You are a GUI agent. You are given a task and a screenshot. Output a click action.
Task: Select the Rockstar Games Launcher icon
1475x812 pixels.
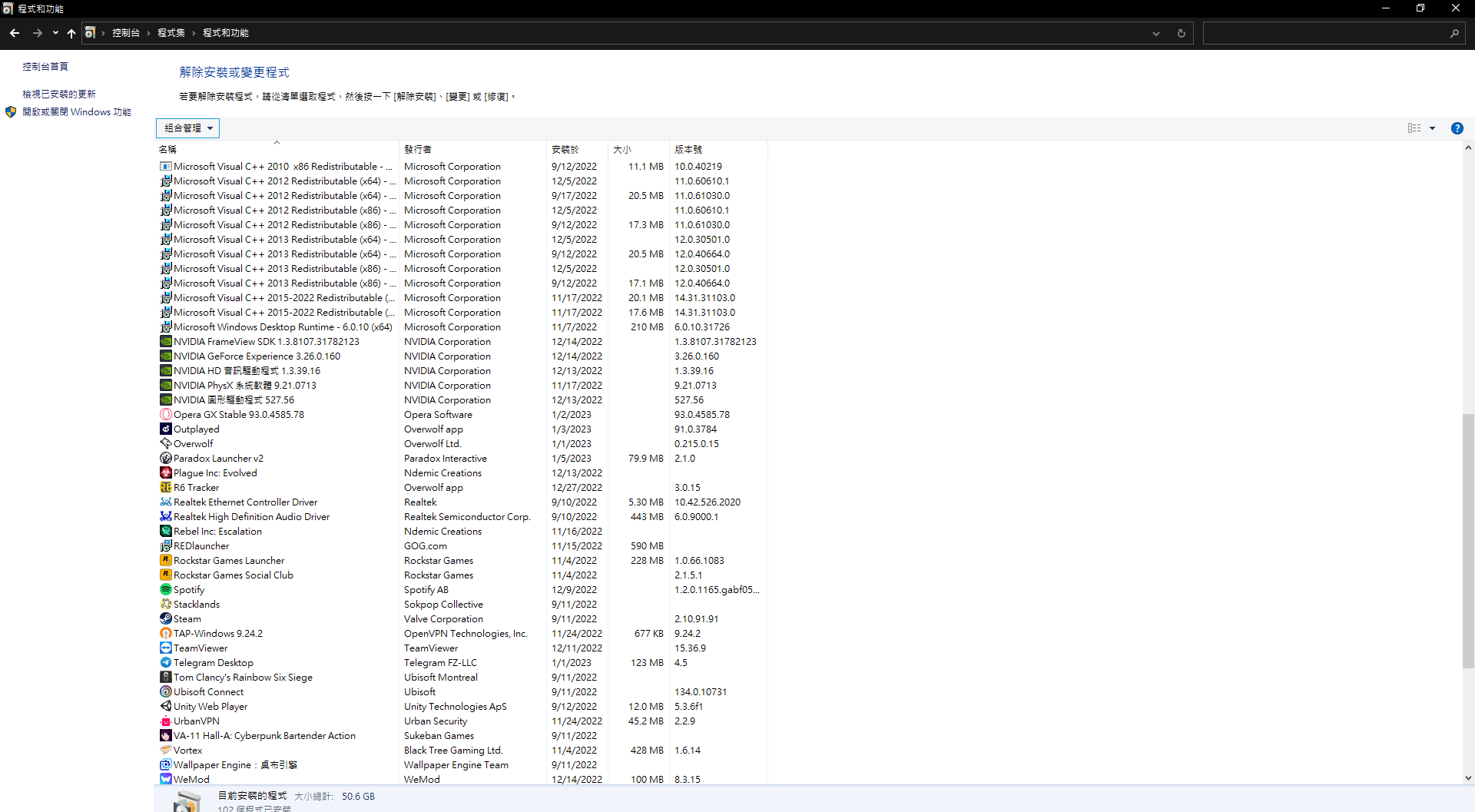pos(166,561)
